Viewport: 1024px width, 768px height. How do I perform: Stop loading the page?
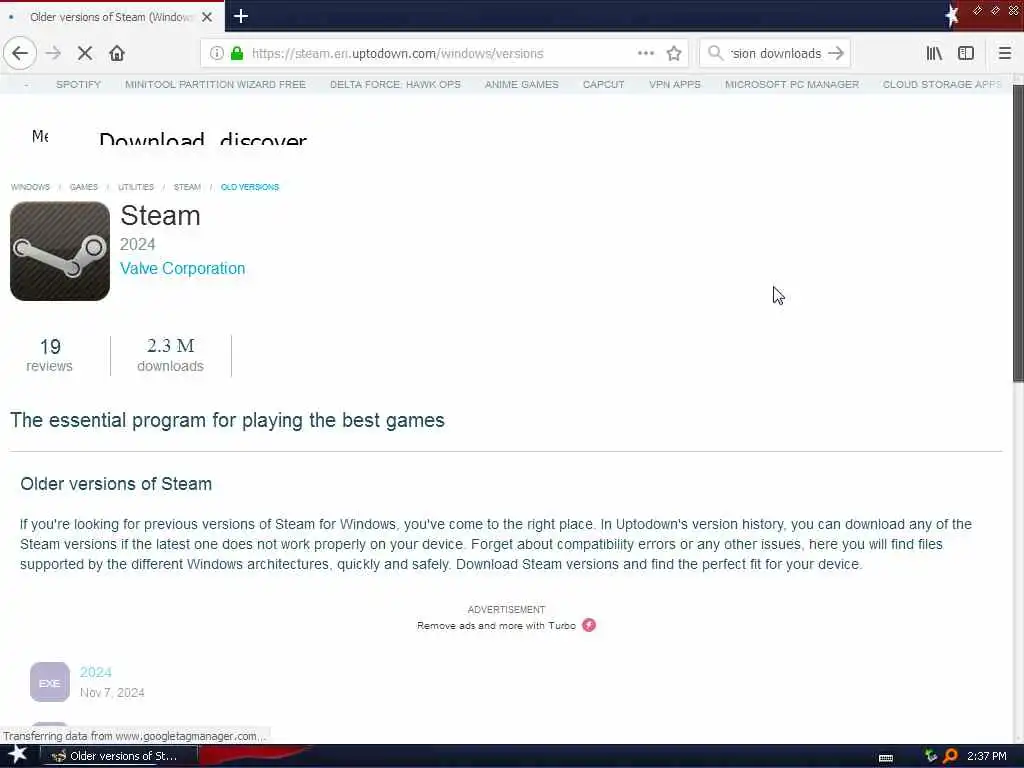[x=85, y=54]
